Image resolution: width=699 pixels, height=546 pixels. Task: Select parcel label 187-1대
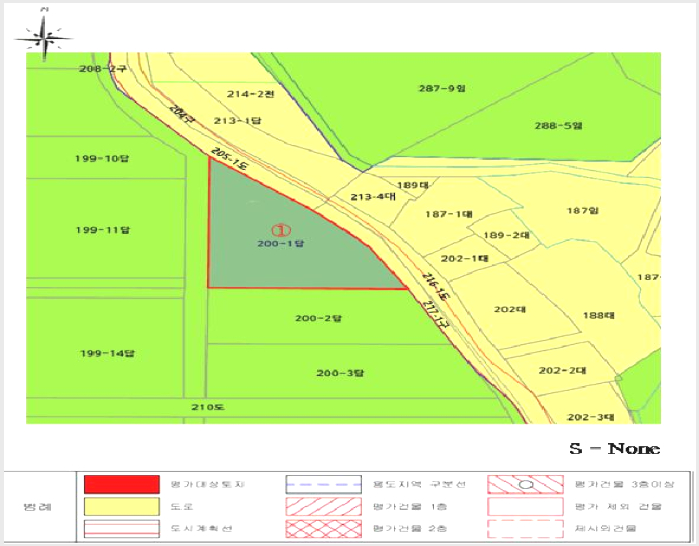tap(449, 214)
